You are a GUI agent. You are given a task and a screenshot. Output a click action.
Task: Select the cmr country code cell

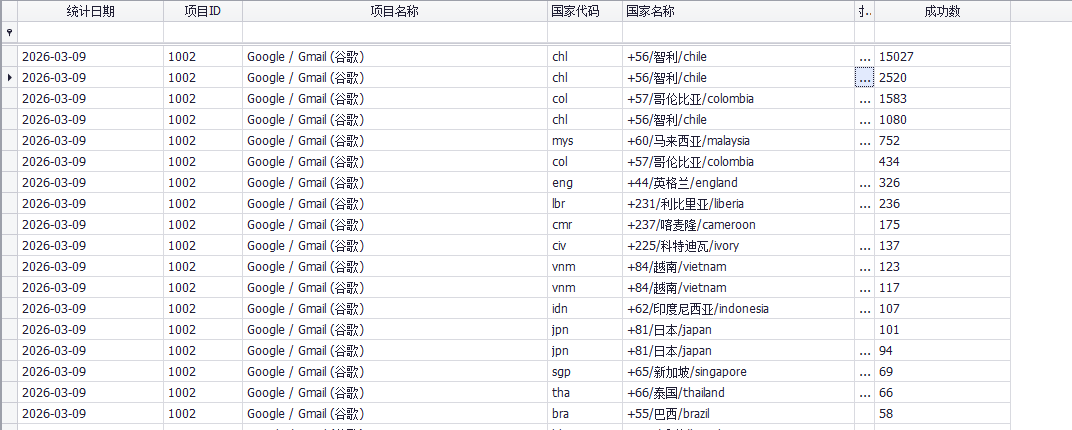coord(584,225)
